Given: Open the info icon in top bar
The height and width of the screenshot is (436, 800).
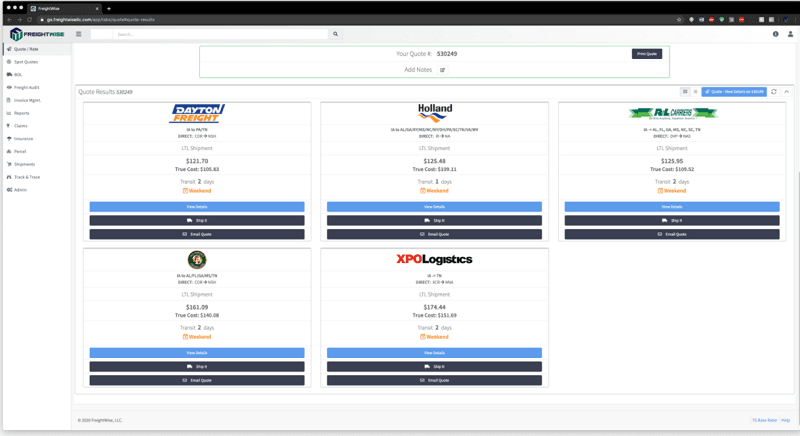Looking at the screenshot, I should pyautogui.click(x=775, y=34).
